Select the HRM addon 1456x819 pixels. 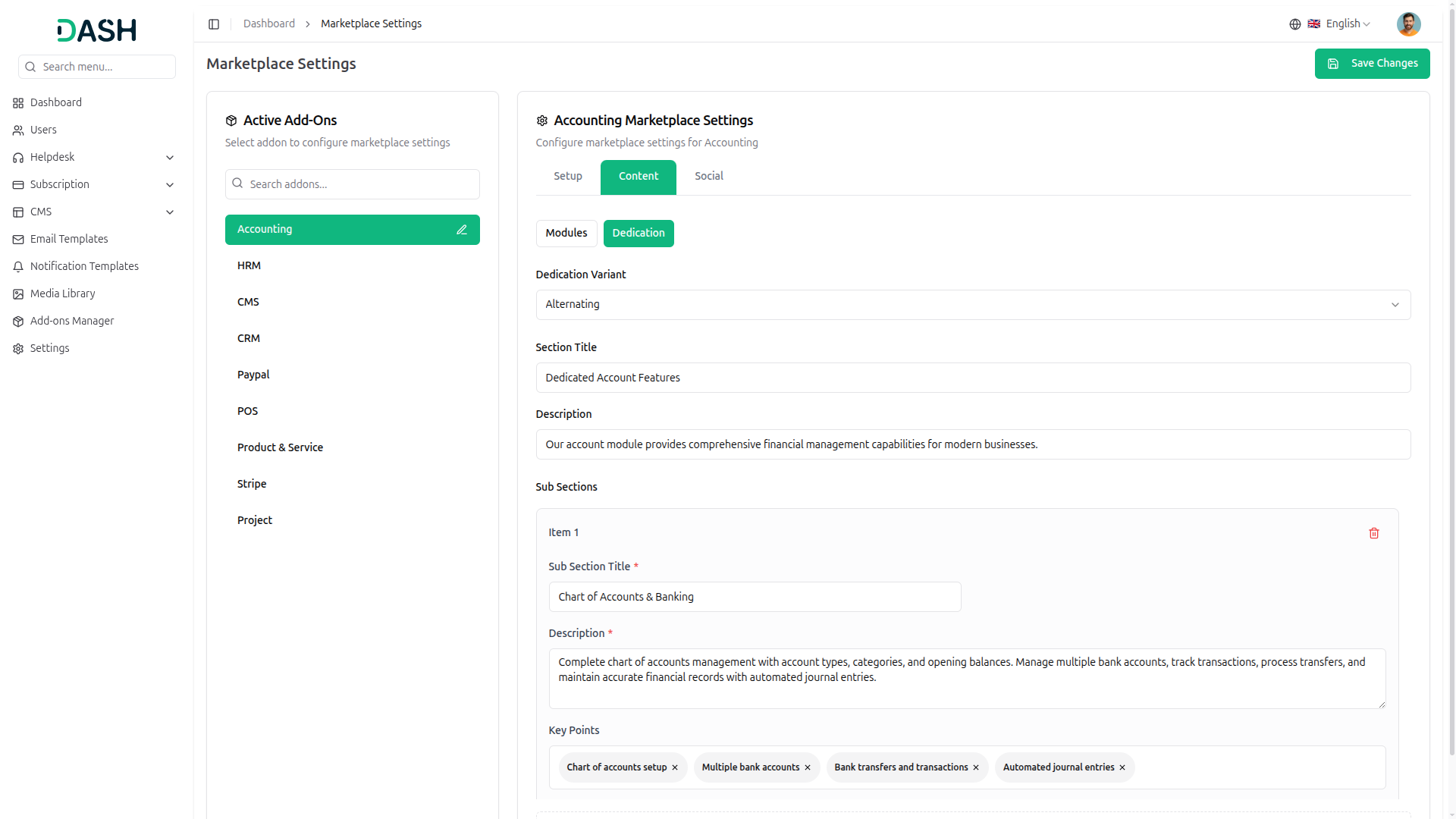pyautogui.click(x=353, y=266)
